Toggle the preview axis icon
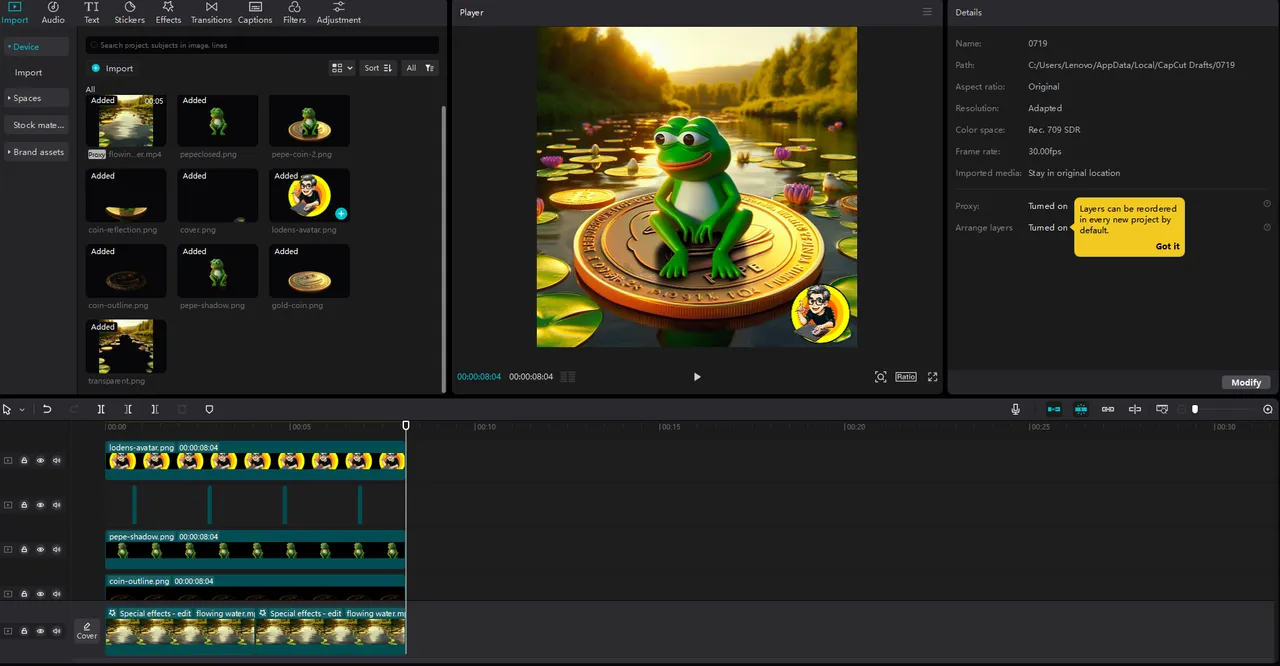Viewport: 1280px width, 666px height. [1135, 409]
